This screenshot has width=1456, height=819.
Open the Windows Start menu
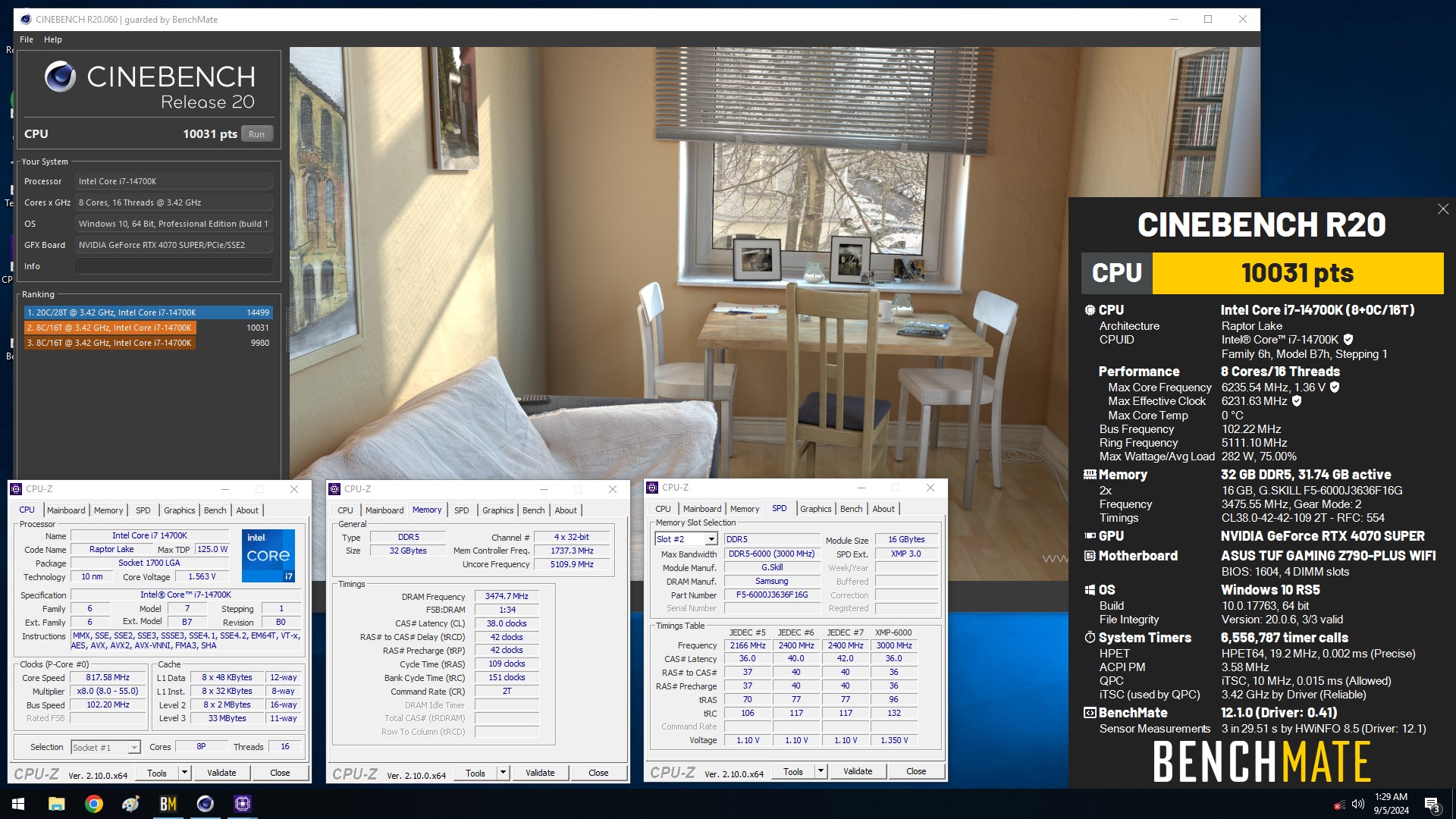[x=18, y=804]
